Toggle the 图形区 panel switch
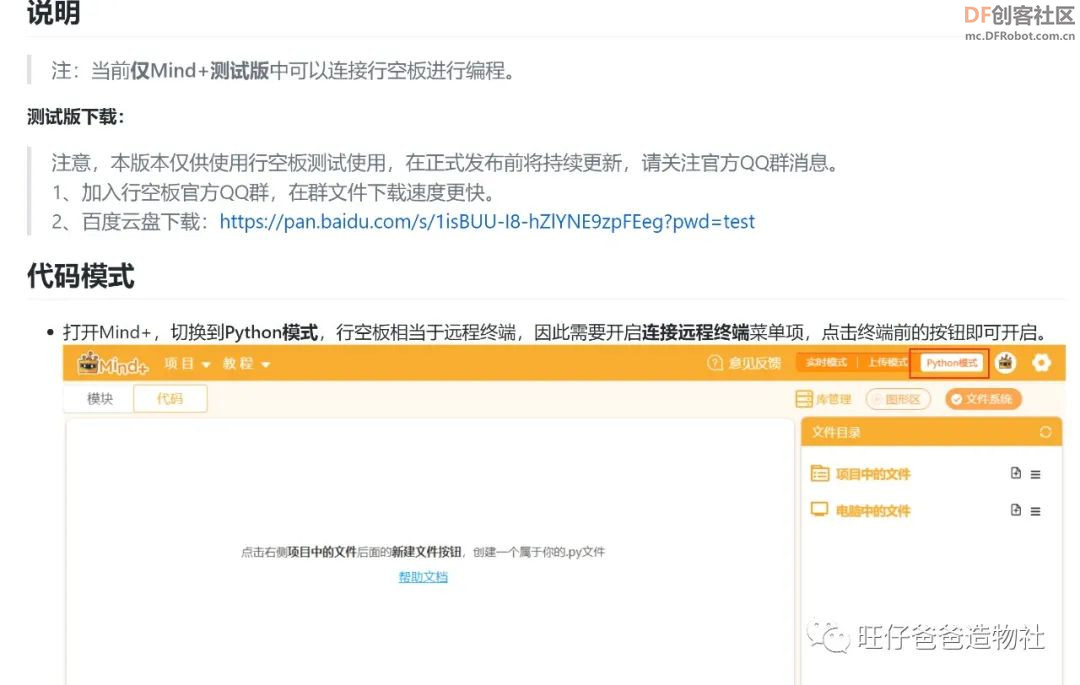Image resolution: width=1080 pixels, height=685 pixels. pyautogui.click(x=898, y=399)
